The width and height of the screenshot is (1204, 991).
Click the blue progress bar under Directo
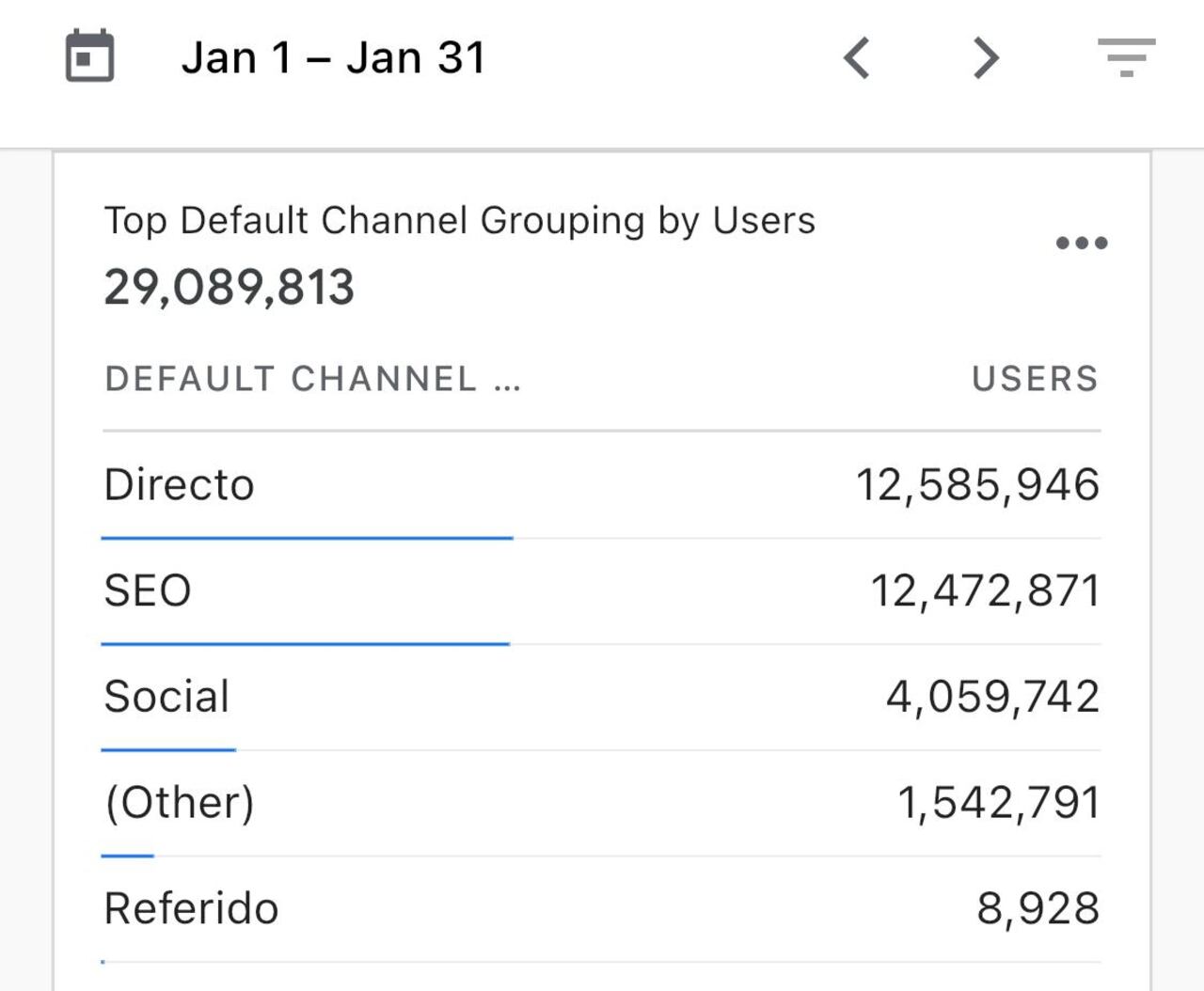pyautogui.click(x=307, y=538)
